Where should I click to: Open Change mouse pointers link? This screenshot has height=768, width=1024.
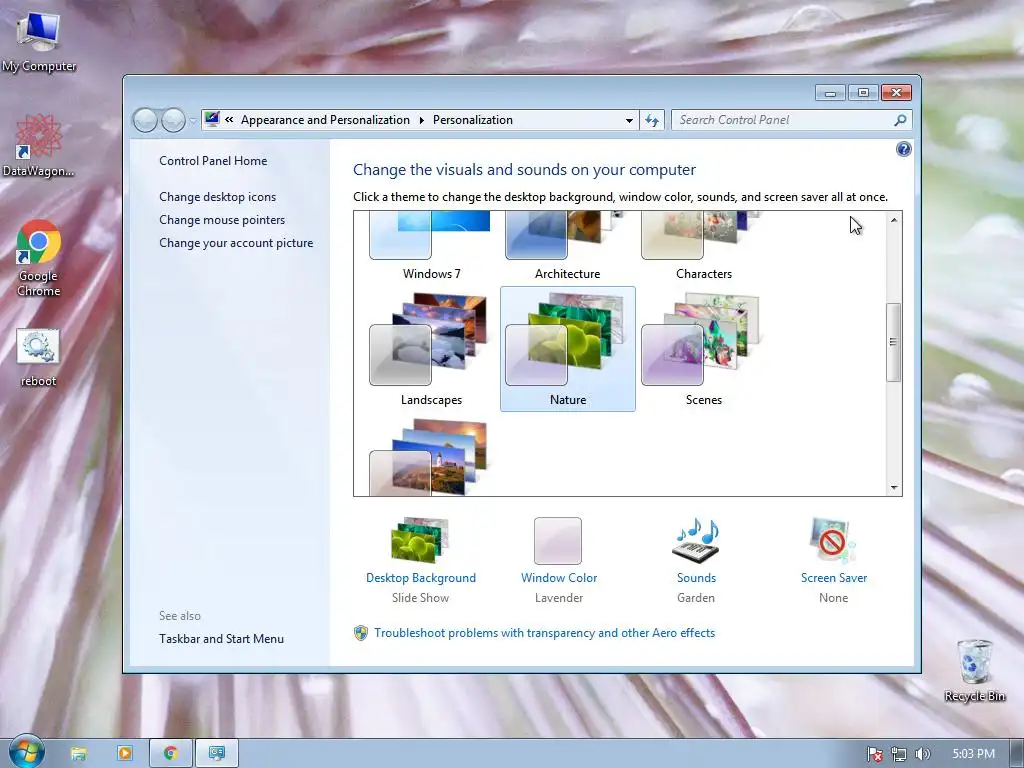point(222,219)
